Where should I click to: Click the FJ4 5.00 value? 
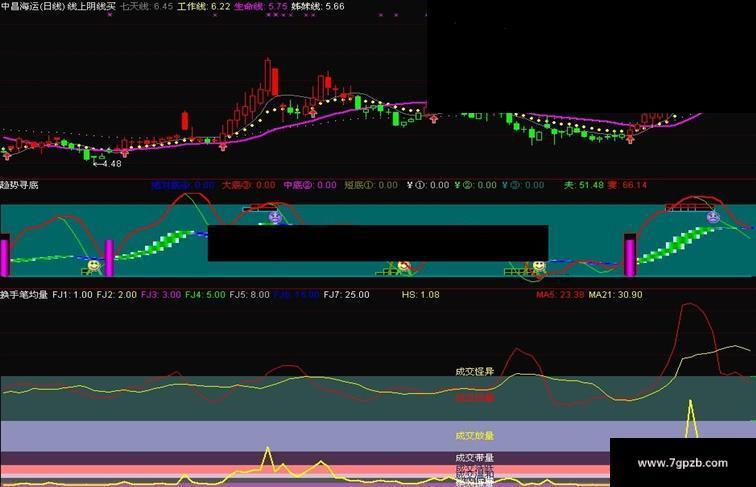tap(205, 295)
